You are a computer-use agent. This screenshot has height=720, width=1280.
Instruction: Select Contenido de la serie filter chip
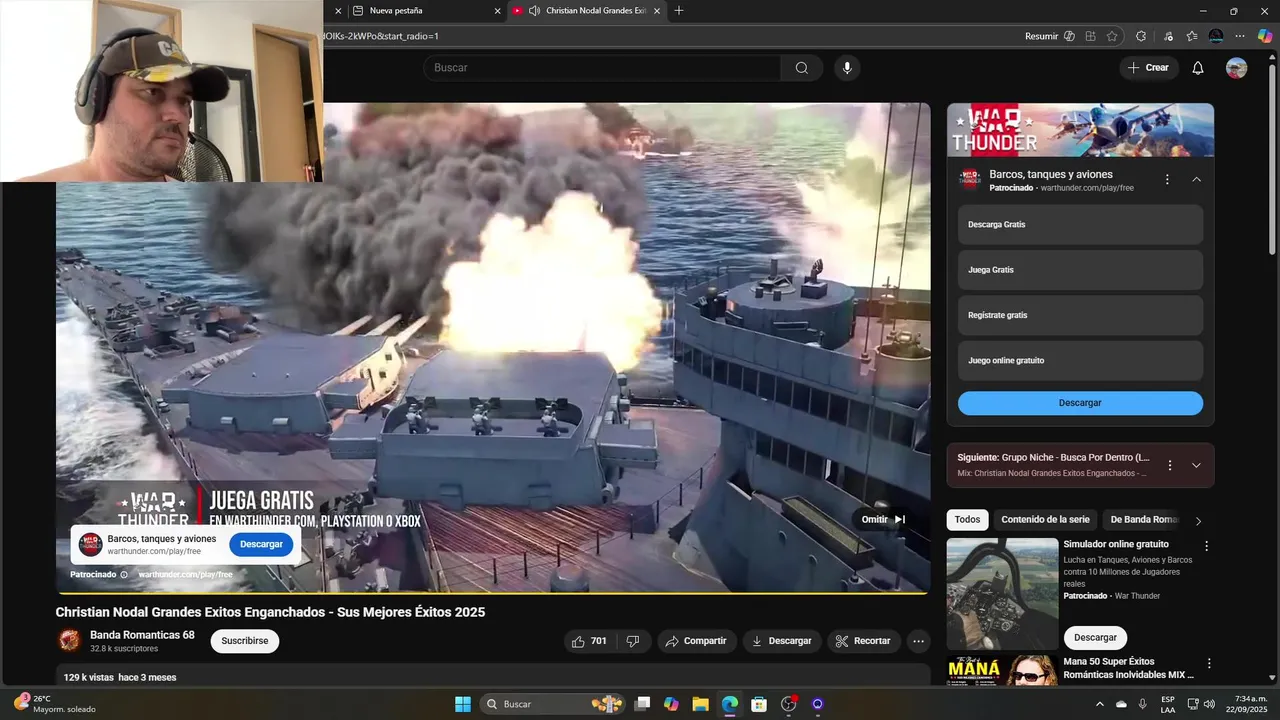click(1045, 520)
